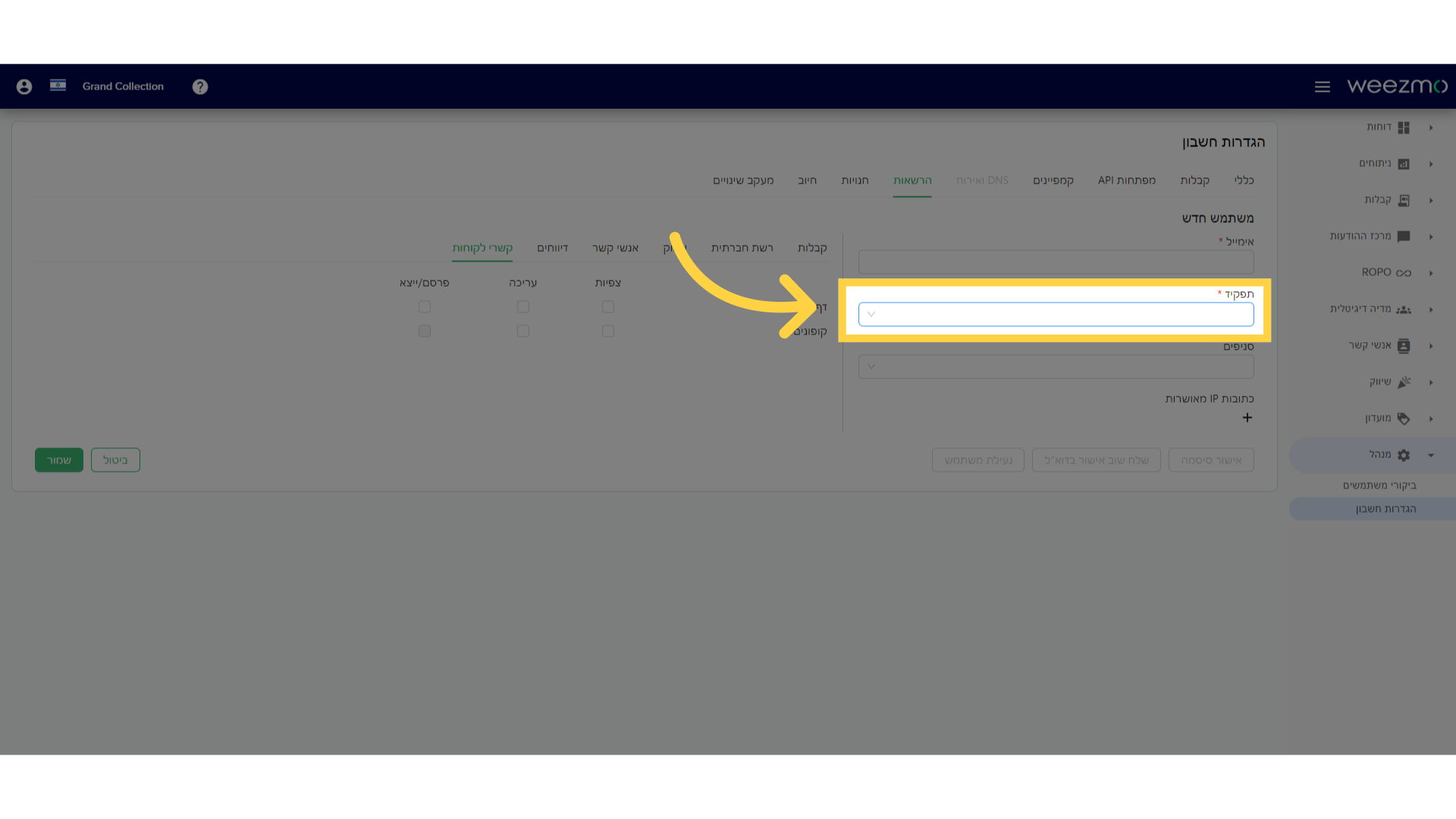
Task: Switch to the חנויות tab
Action: coord(855,180)
